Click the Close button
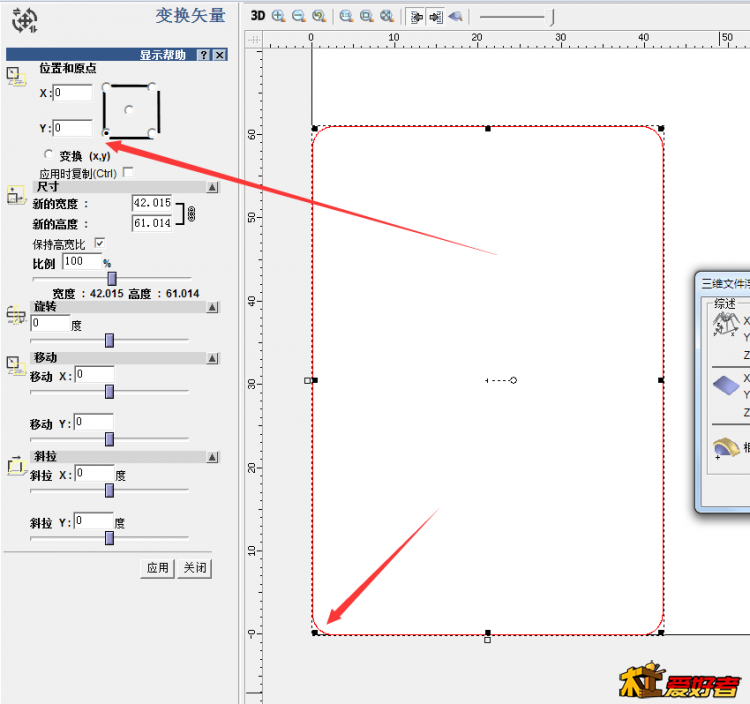The image size is (750, 704). click(x=195, y=568)
